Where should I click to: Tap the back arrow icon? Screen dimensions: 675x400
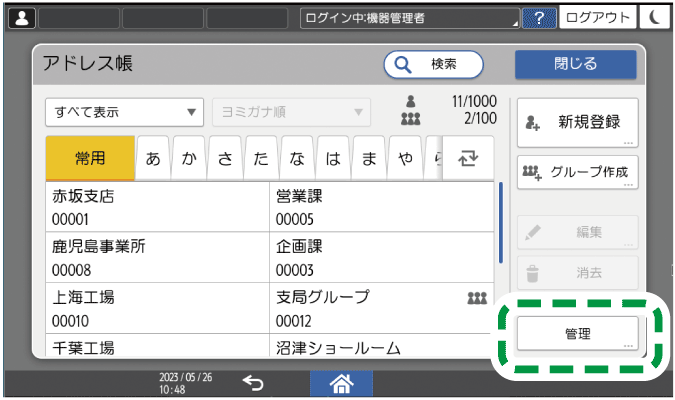[x=253, y=382]
